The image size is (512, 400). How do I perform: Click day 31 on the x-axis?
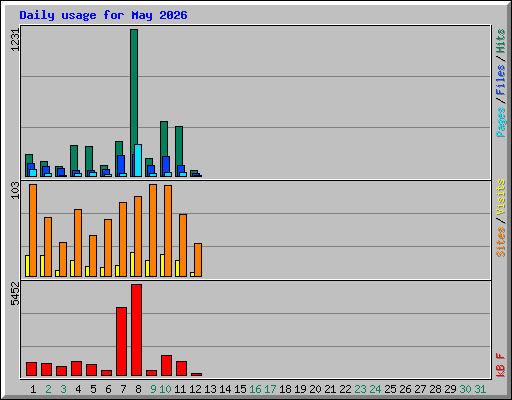click(480, 389)
